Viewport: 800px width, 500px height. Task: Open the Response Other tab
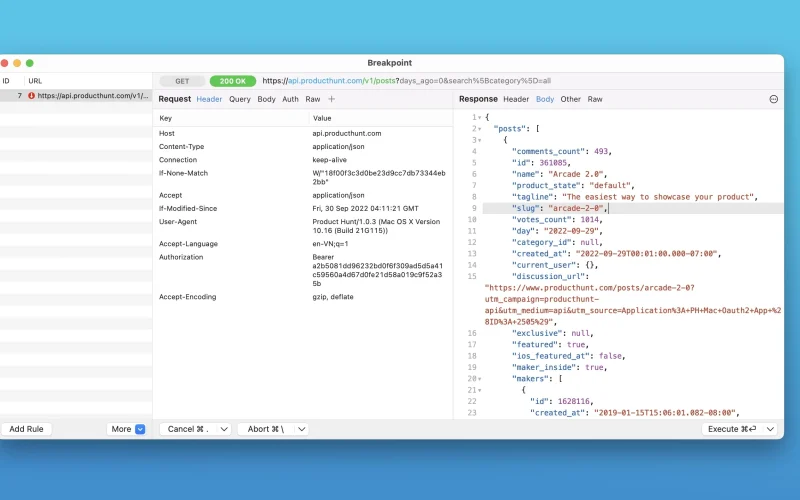pyautogui.click(x=570, y=99)
